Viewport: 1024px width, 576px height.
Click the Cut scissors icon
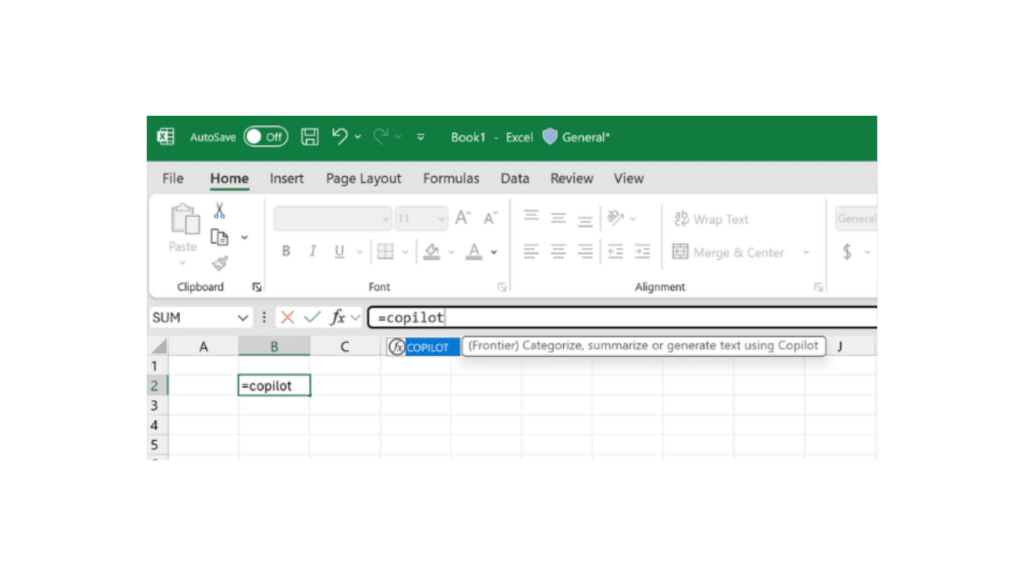point(219,210)
